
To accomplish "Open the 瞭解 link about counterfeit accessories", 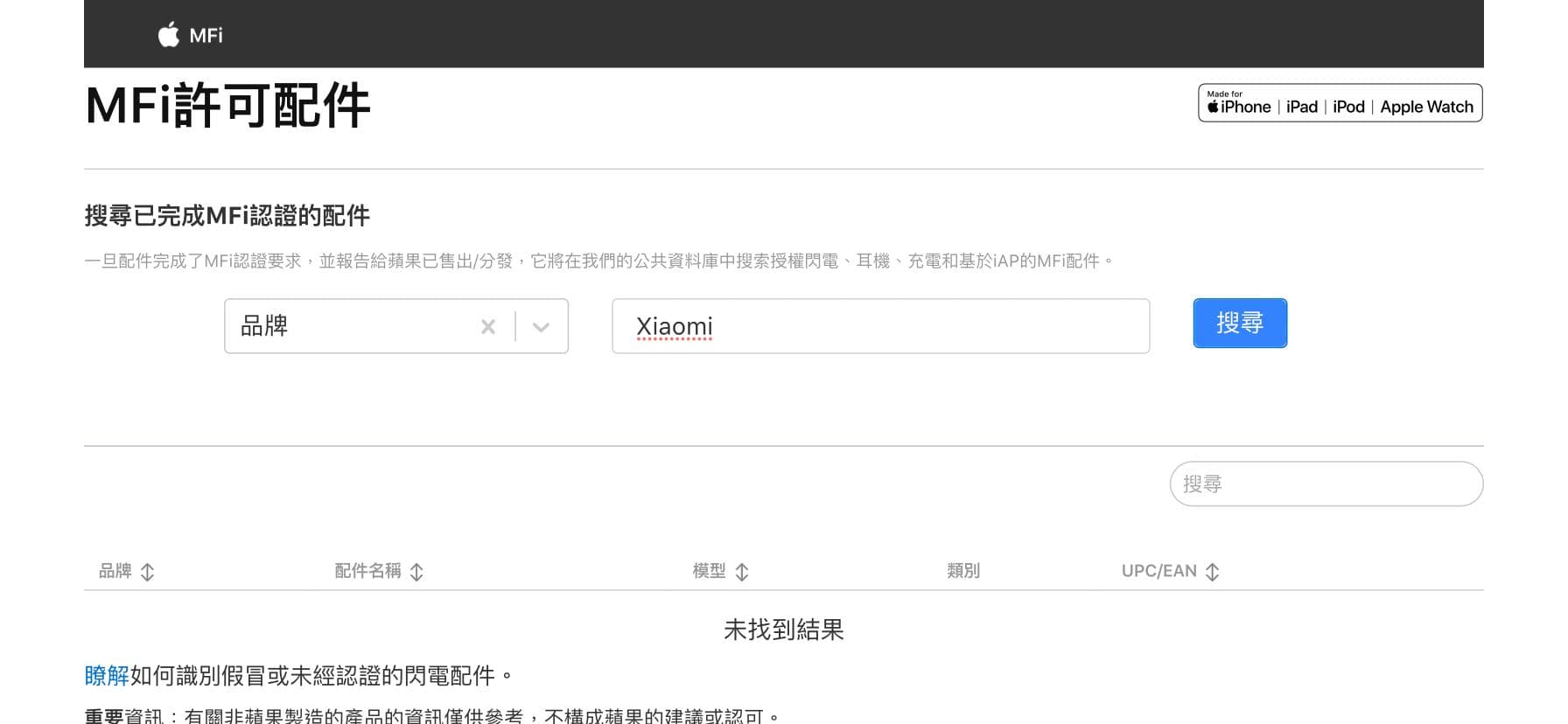I will pyautogui.click(x=106, y=676).
